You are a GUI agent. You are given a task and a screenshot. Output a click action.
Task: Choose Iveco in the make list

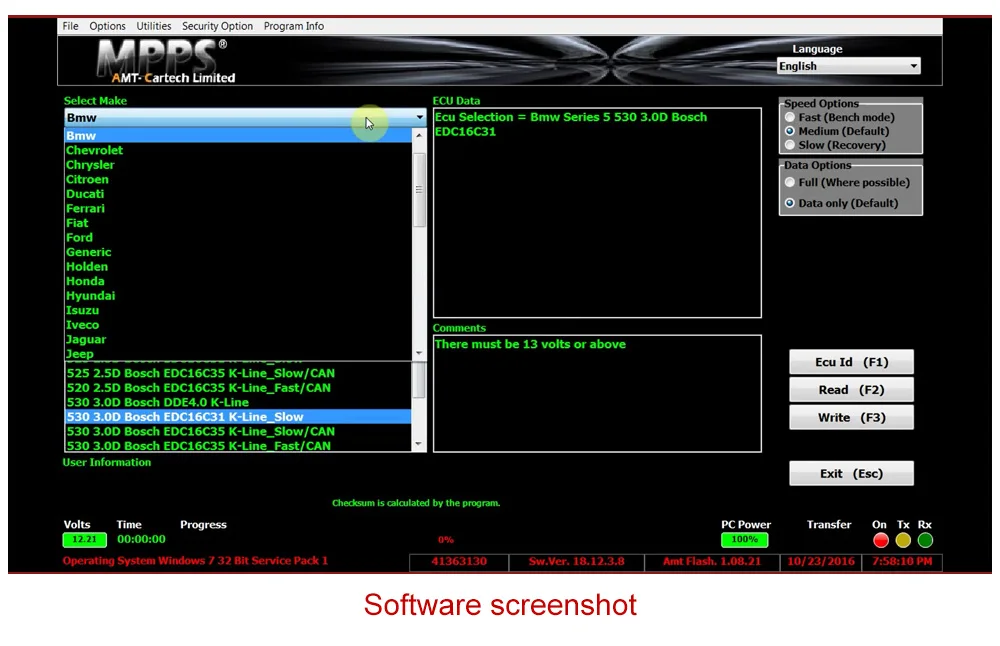pos(239,325)
